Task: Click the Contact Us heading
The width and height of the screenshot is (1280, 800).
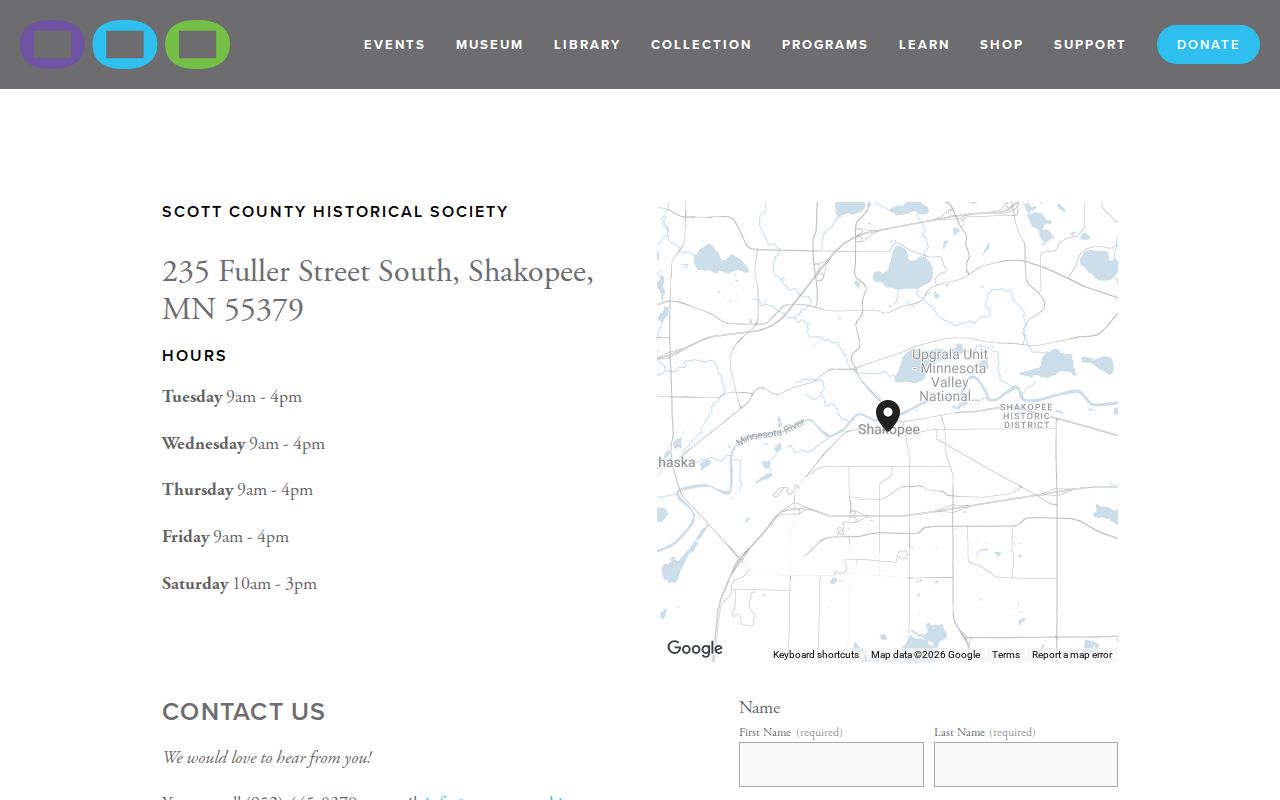Action: coord(243,712)
